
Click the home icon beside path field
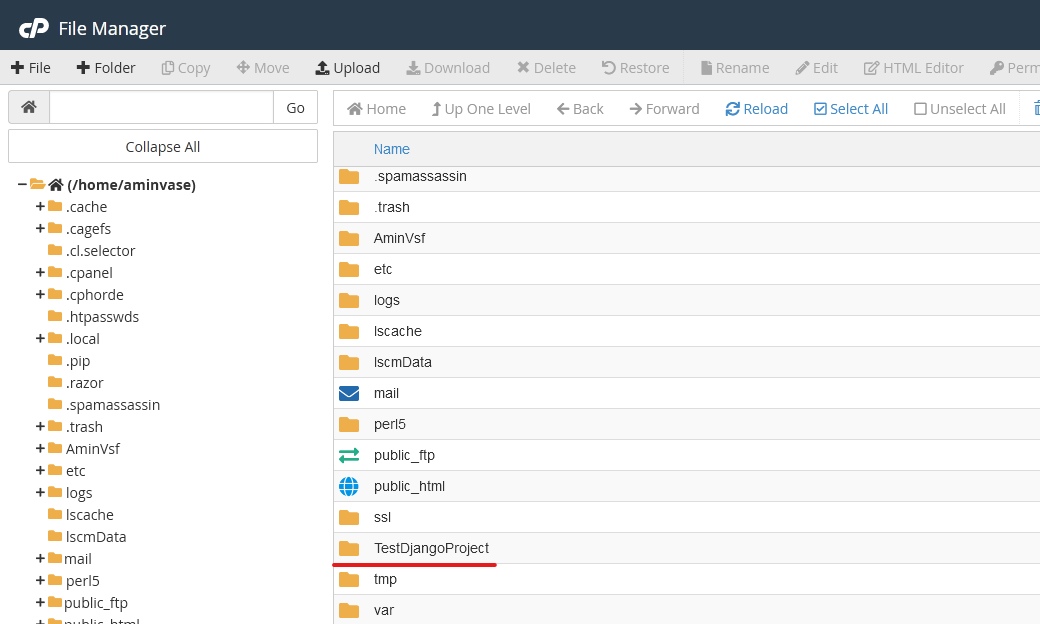click(29, 108)
